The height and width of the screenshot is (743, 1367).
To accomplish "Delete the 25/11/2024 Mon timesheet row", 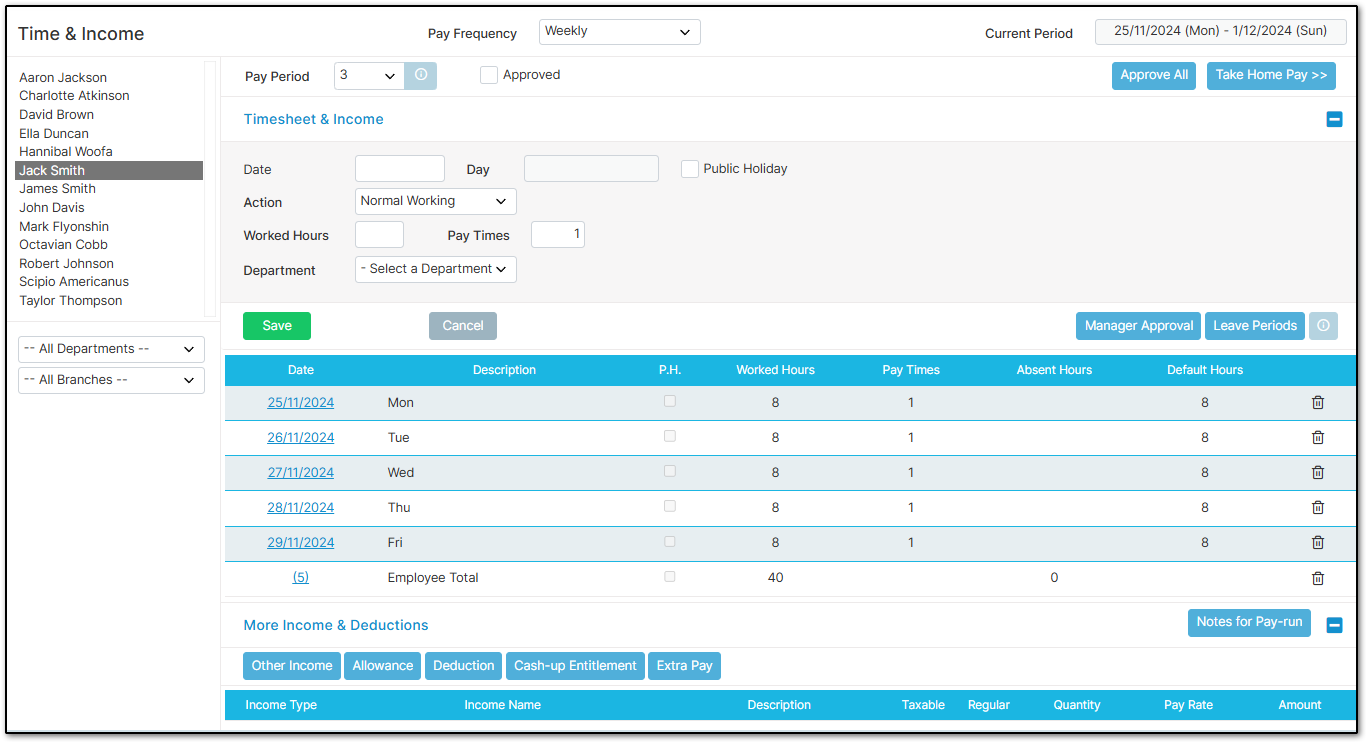I will (x=1318, y=402).
